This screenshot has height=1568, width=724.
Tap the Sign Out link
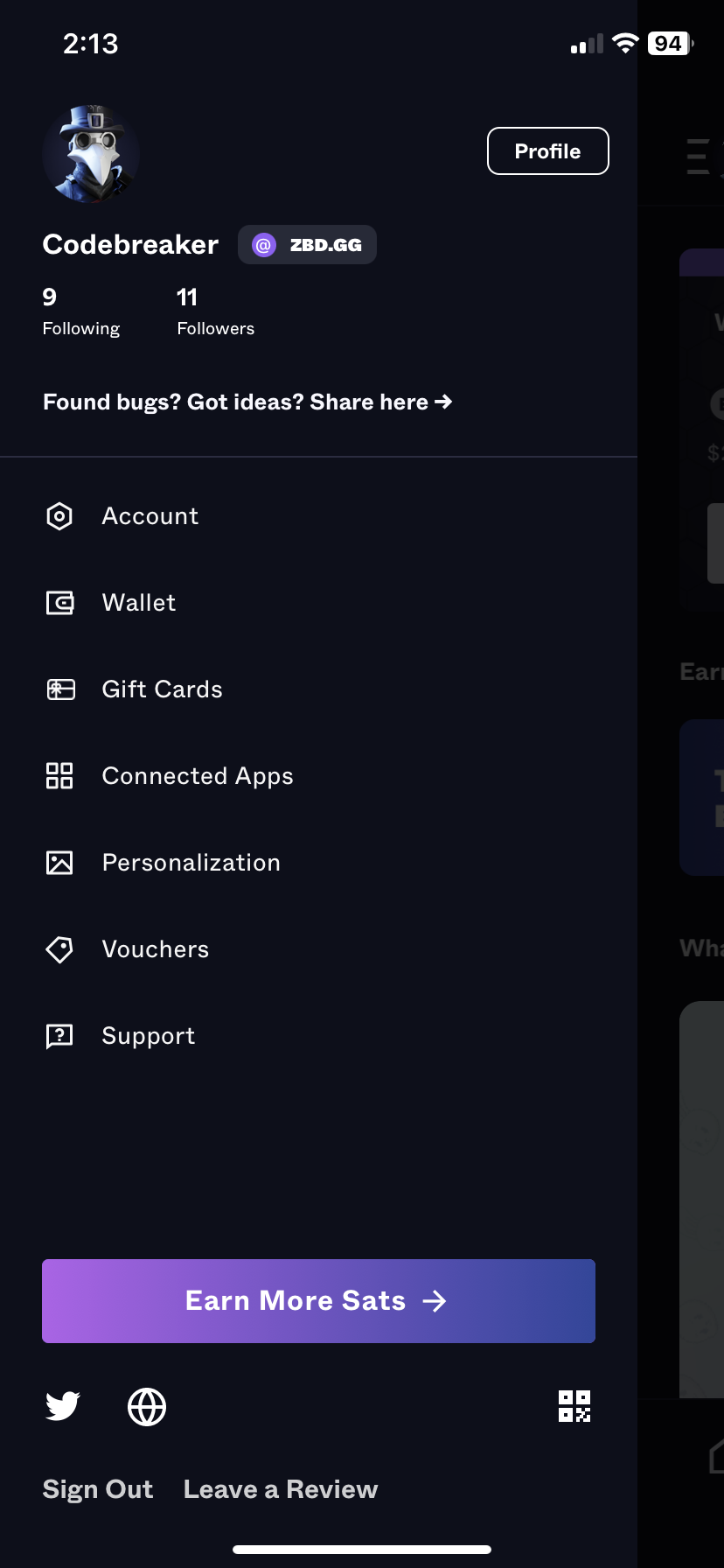98,1489
